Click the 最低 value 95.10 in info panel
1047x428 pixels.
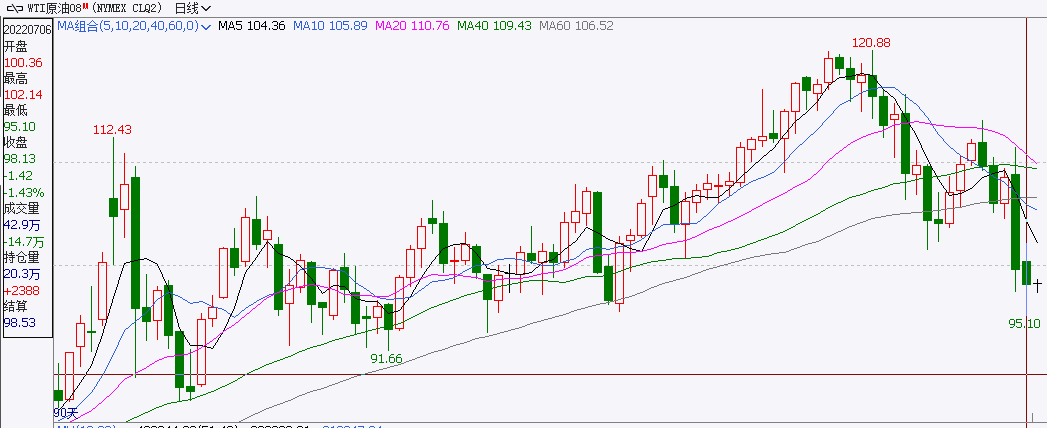(20, 127)
